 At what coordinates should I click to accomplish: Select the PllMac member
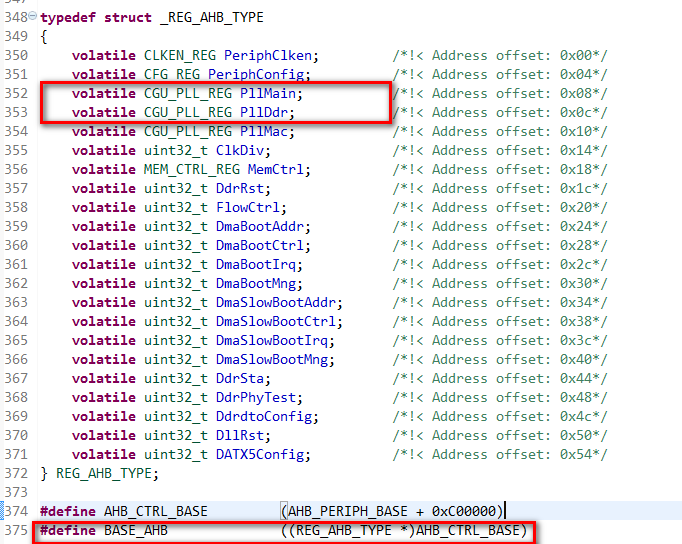[264, 131]
